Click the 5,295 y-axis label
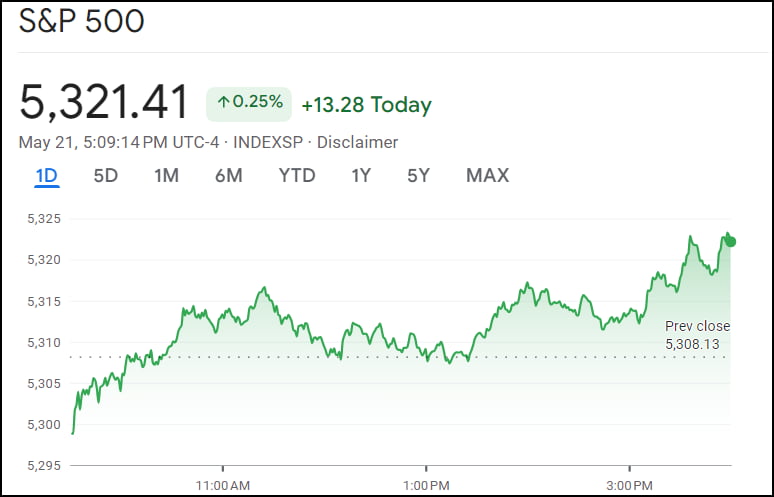 click(x=44, y=465)
